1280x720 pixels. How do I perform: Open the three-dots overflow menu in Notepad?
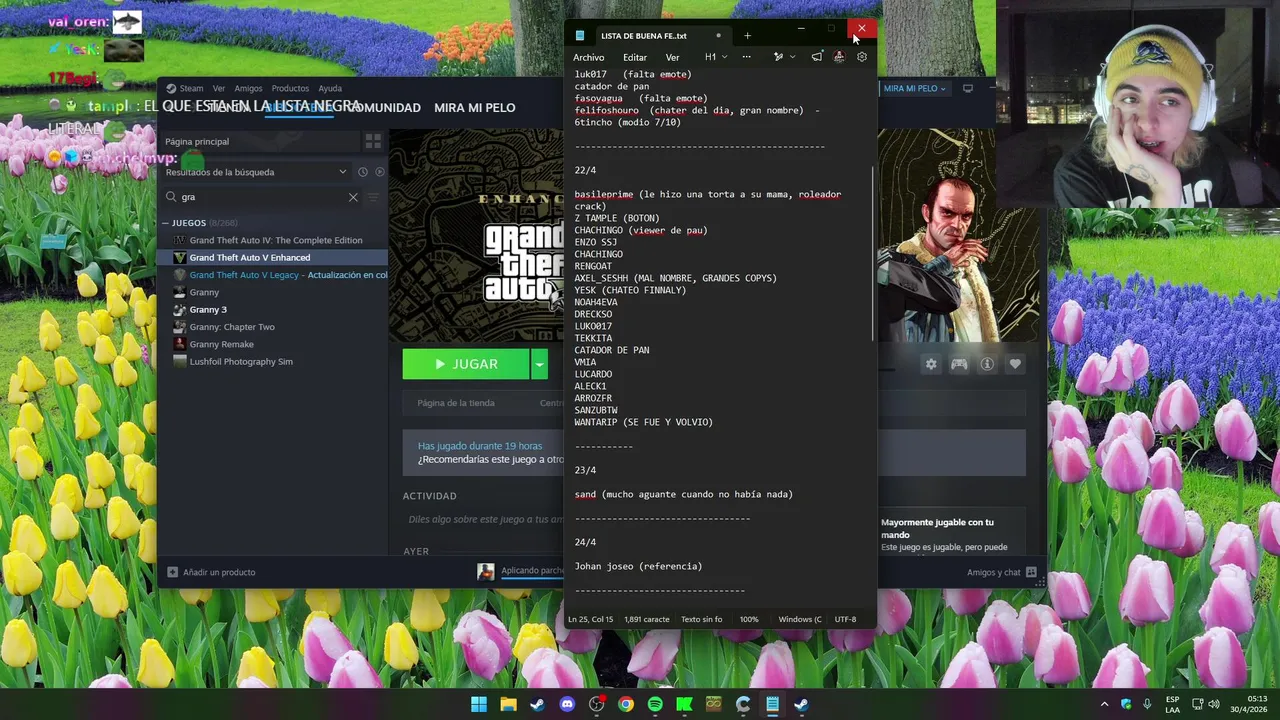tap(746, 57)
